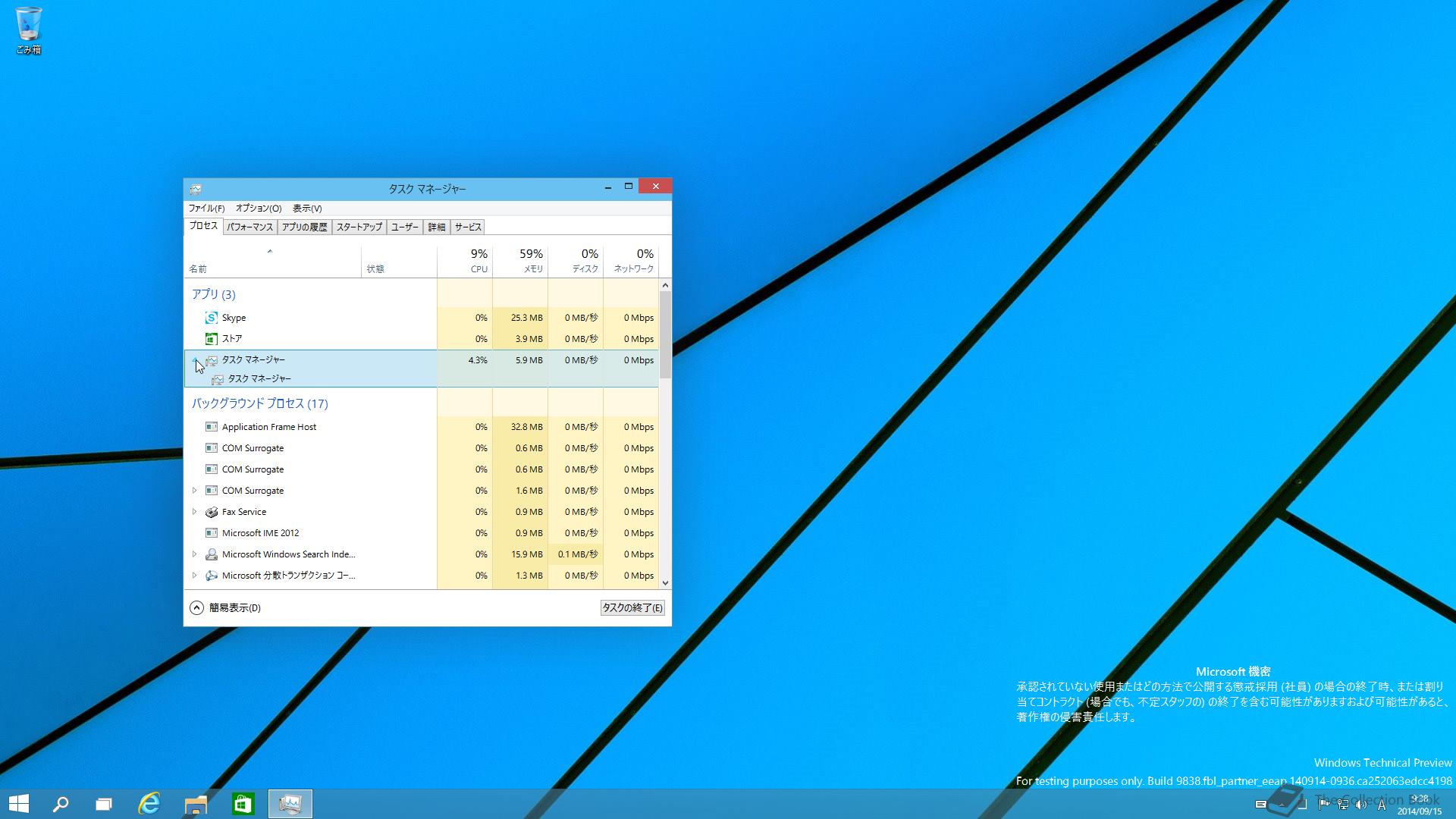This screenshot has height=819, width=1456.
Task: Sort by the 0% ネットワーク column header
Action: click(631, 261)
